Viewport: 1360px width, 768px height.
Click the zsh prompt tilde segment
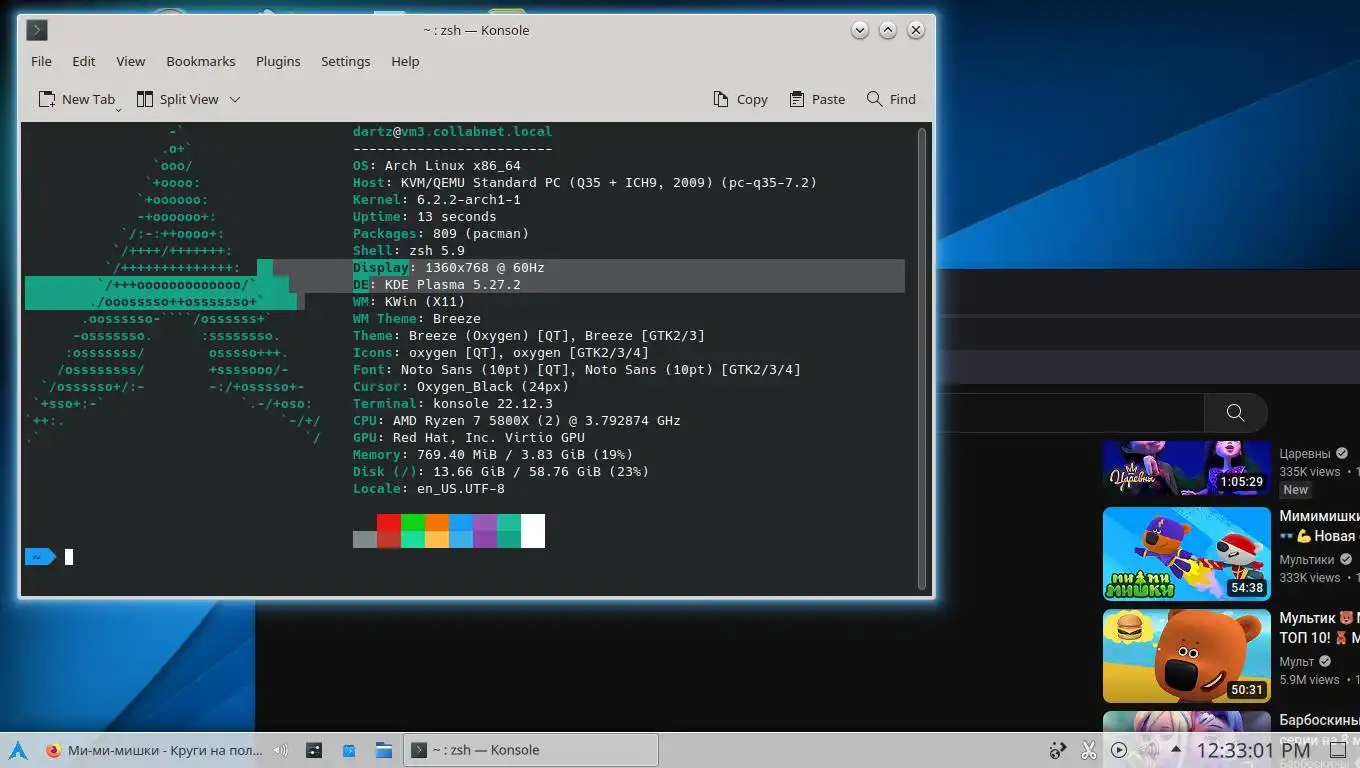pyautogui.click(x=38, y=557)
